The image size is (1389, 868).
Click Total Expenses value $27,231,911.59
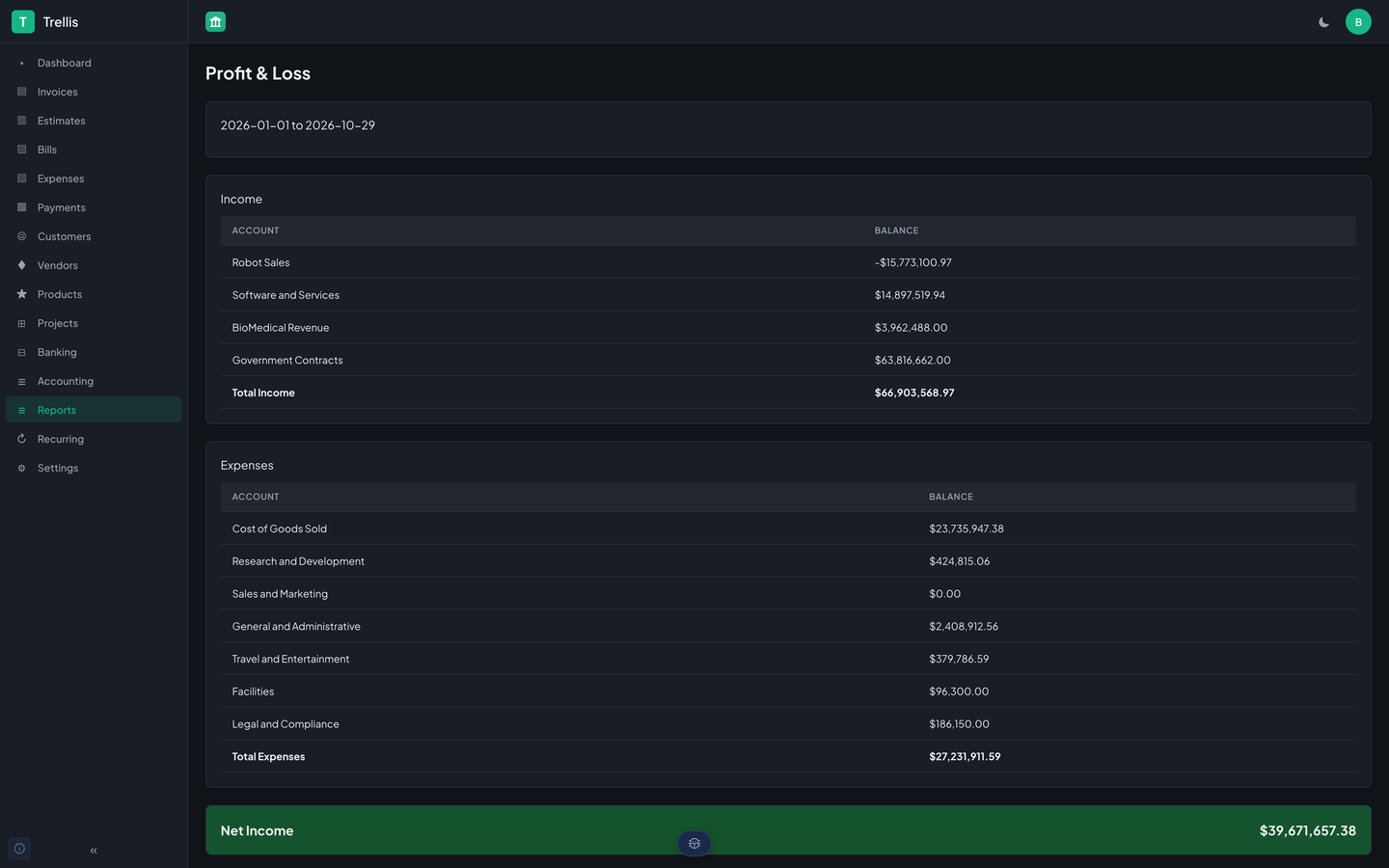click(965, 757)
